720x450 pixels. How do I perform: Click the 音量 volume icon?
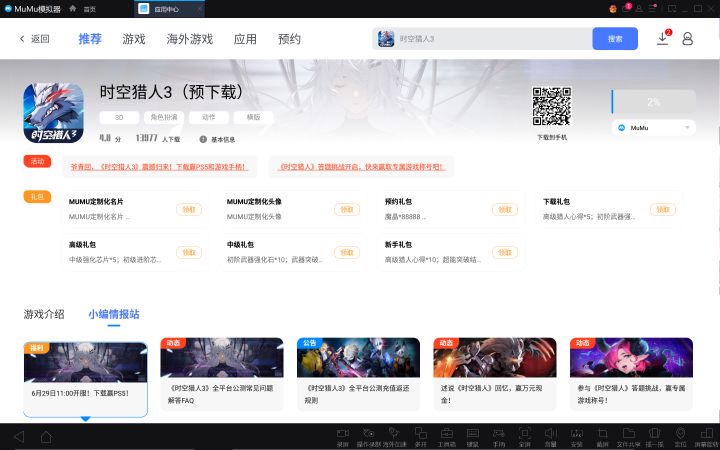(x=551, y=433)
